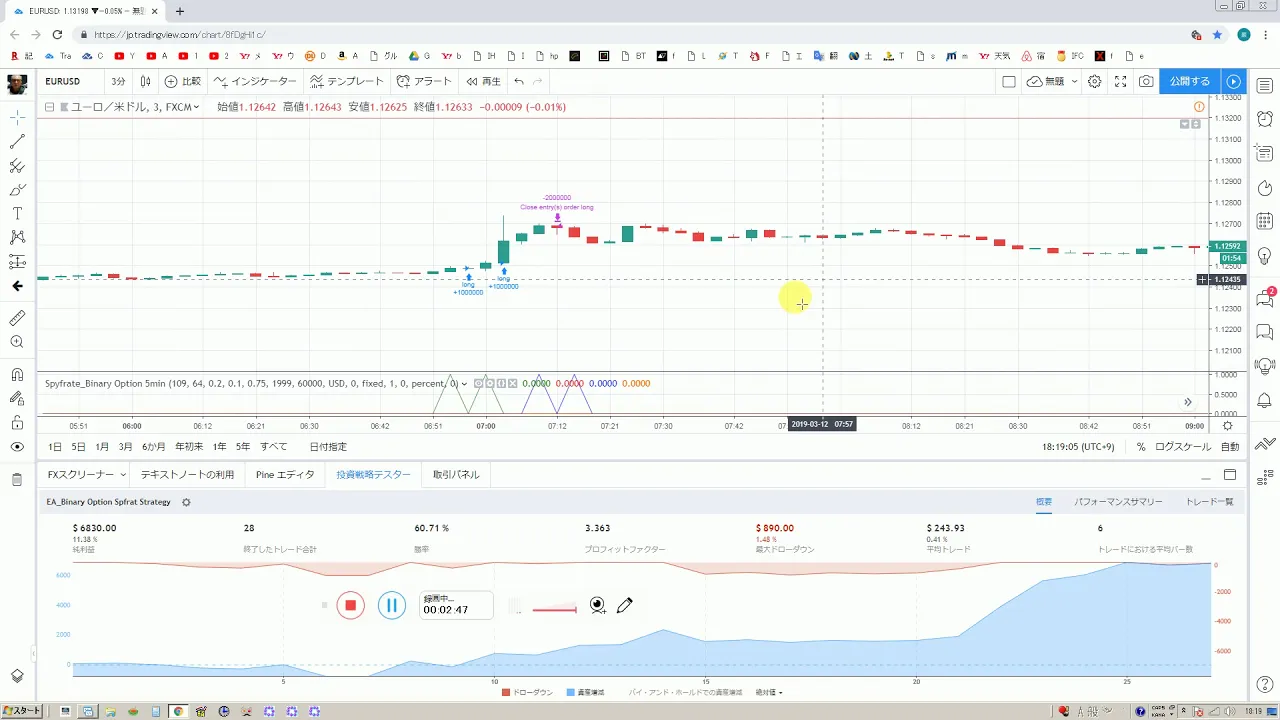The height and width of the screenshot is (720, 1280).
Task: Select the text annotation tool
Action: click(17, 214)
